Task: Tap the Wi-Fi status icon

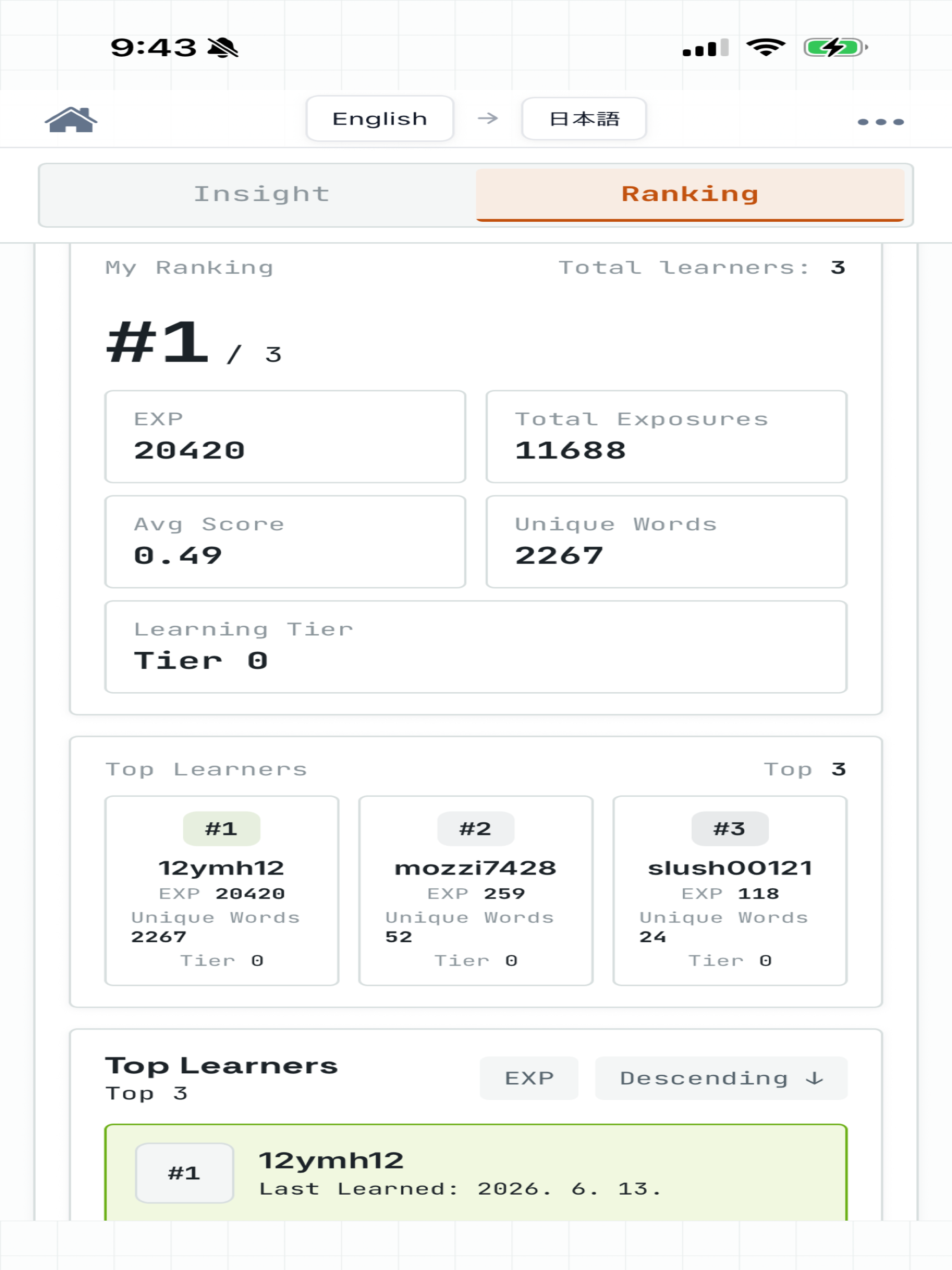Action: click(x=766, y=47)
